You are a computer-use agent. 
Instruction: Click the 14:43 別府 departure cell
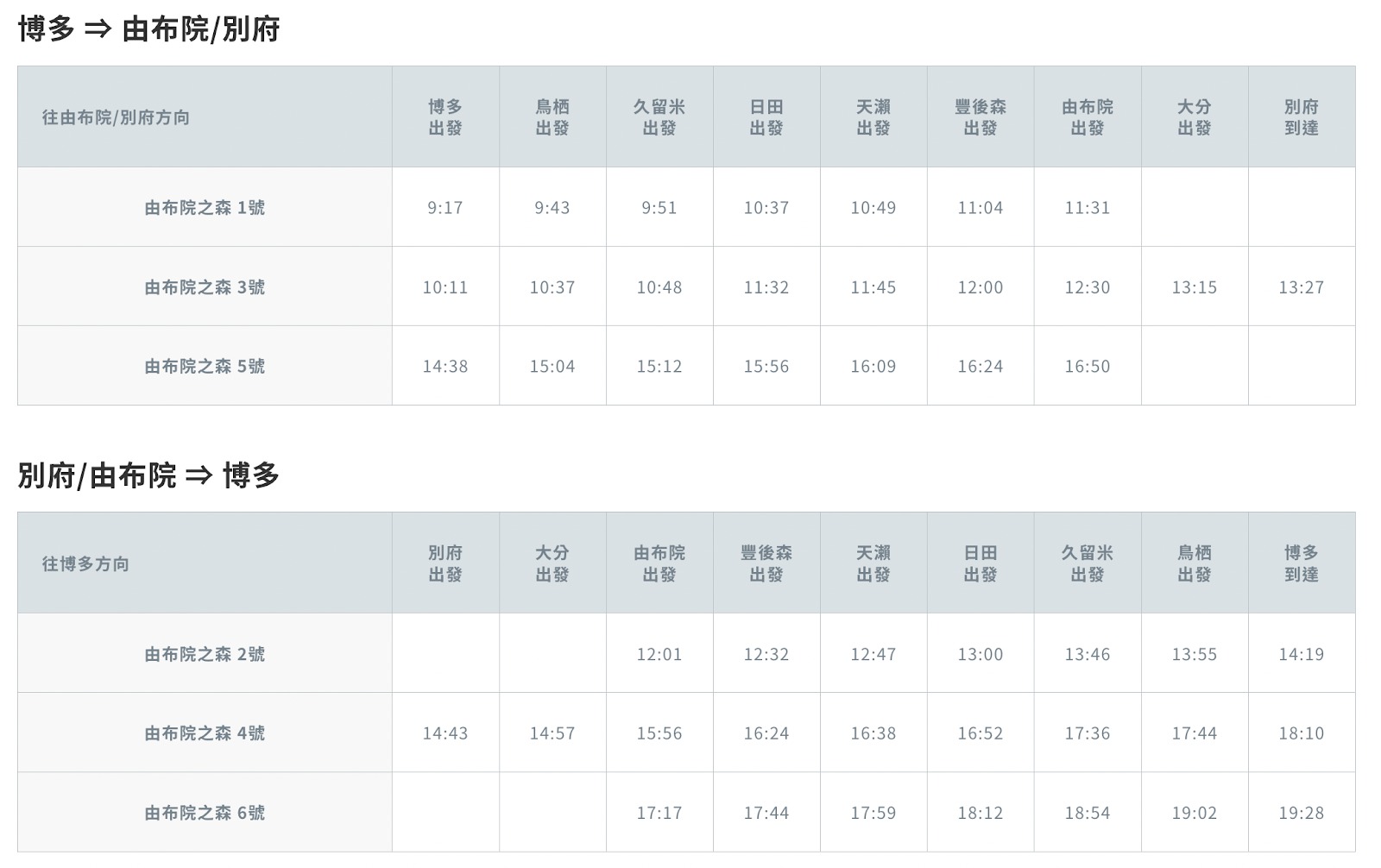click(445, 733)
